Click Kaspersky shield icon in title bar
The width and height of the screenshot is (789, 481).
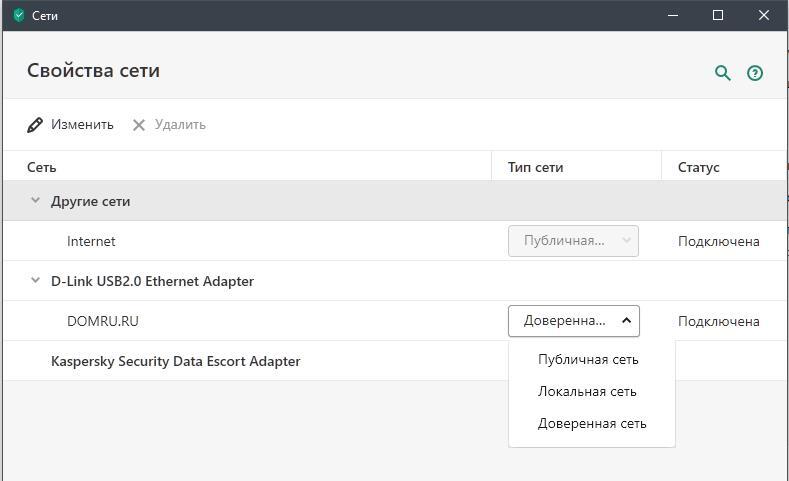coord(18,16)
